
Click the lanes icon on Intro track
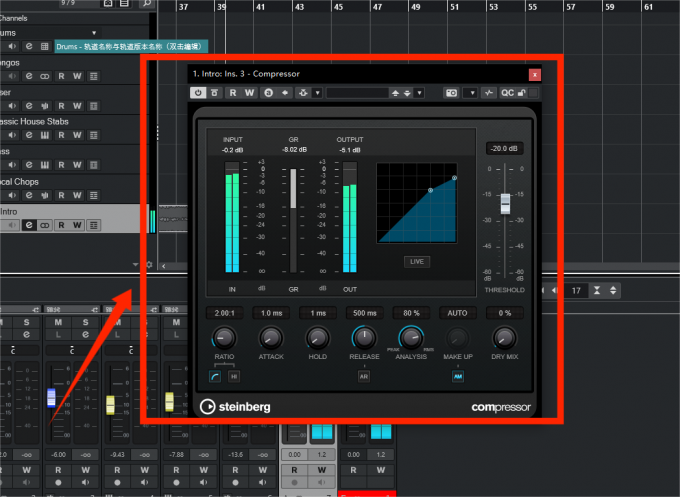93,225
